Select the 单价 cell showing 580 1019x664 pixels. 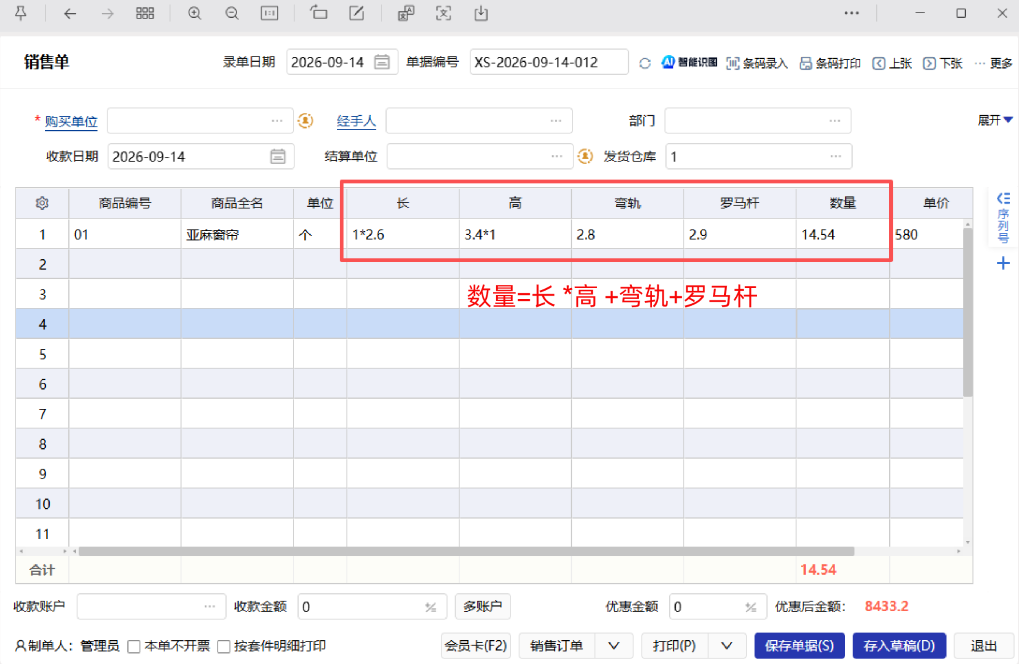coord(927,235)
